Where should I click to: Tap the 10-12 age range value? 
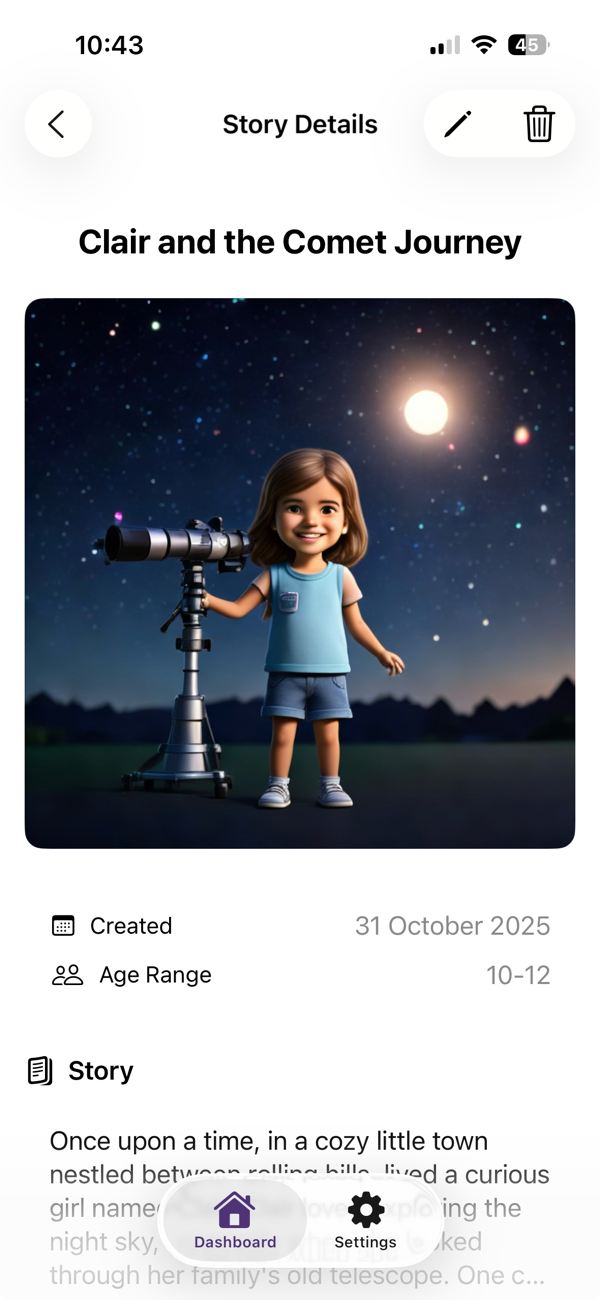(x=518, y=975)
